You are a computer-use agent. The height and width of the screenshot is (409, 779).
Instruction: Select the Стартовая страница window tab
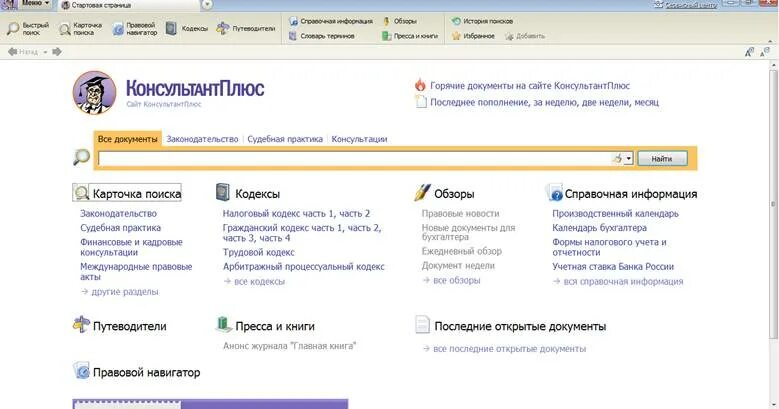[130, 5]
